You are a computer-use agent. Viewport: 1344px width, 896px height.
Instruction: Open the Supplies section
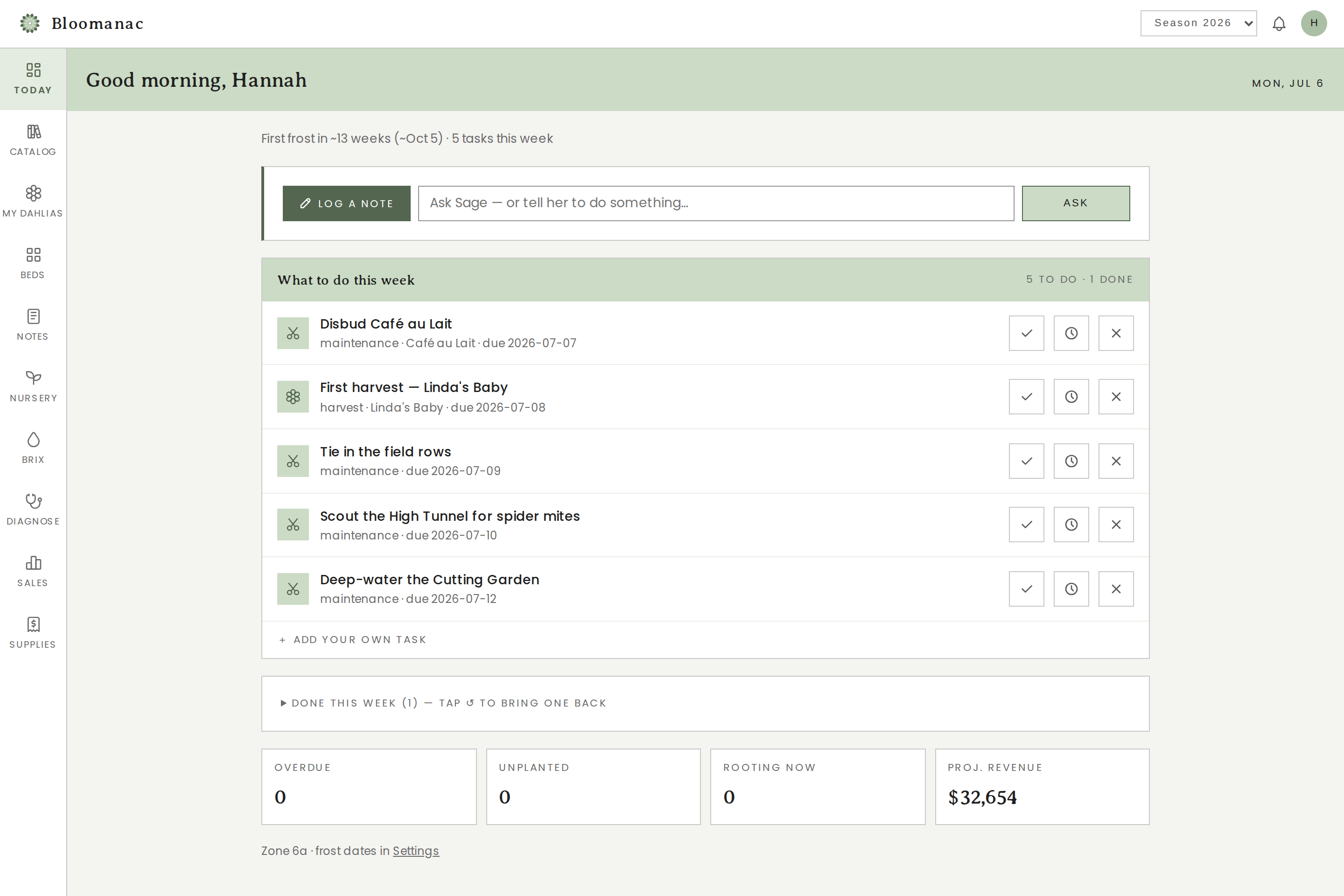[x=33, y=634]
